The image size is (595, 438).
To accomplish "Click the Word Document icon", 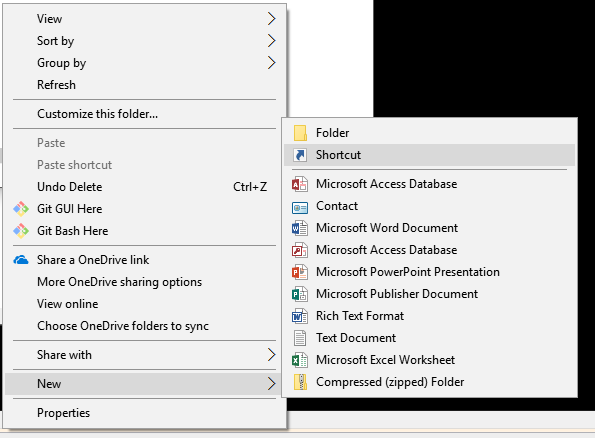I will (x=300, y=228).
